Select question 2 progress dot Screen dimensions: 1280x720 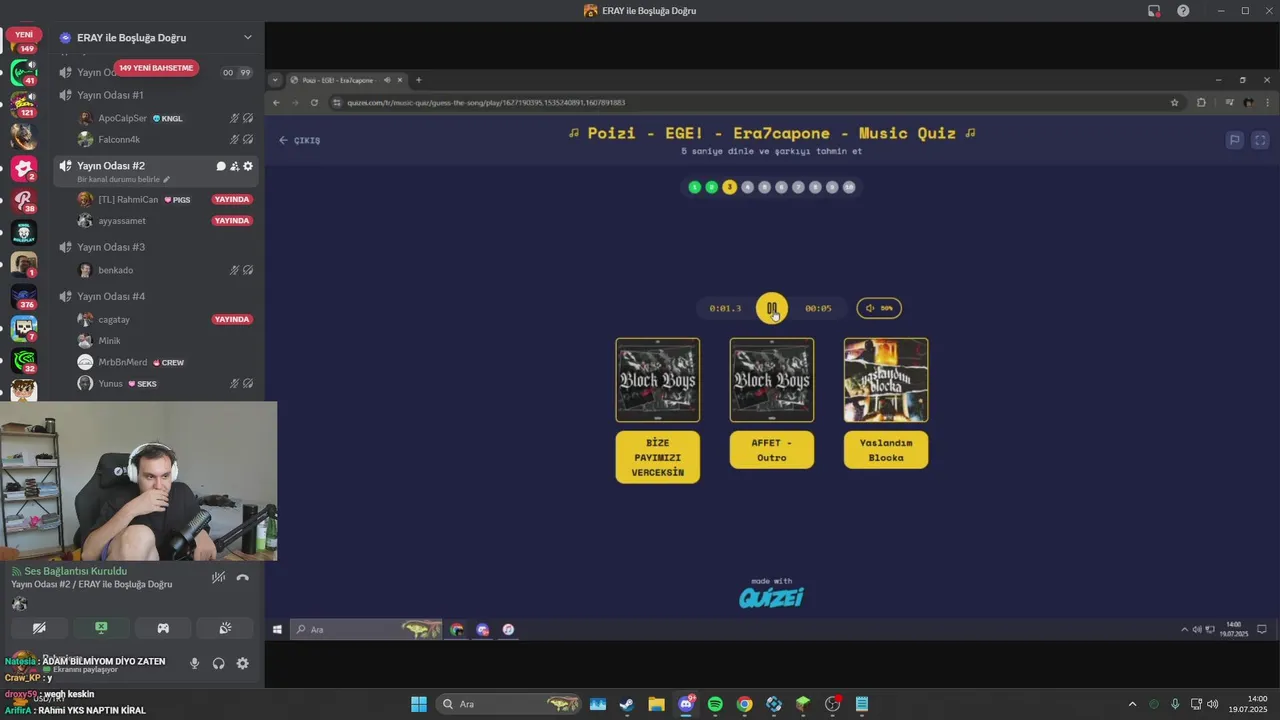tap(712, 187)
